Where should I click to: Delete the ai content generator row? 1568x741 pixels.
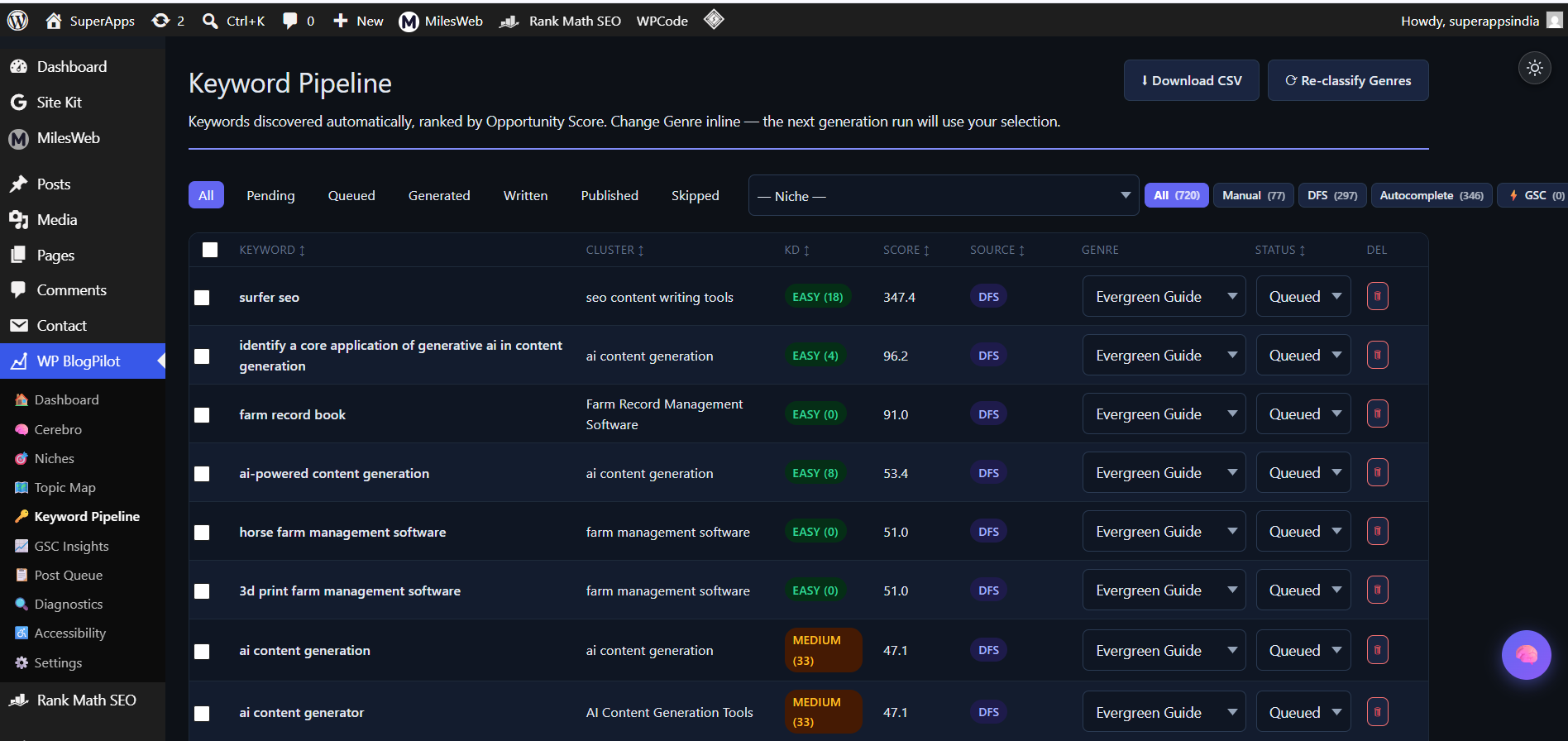(1377, 711)
